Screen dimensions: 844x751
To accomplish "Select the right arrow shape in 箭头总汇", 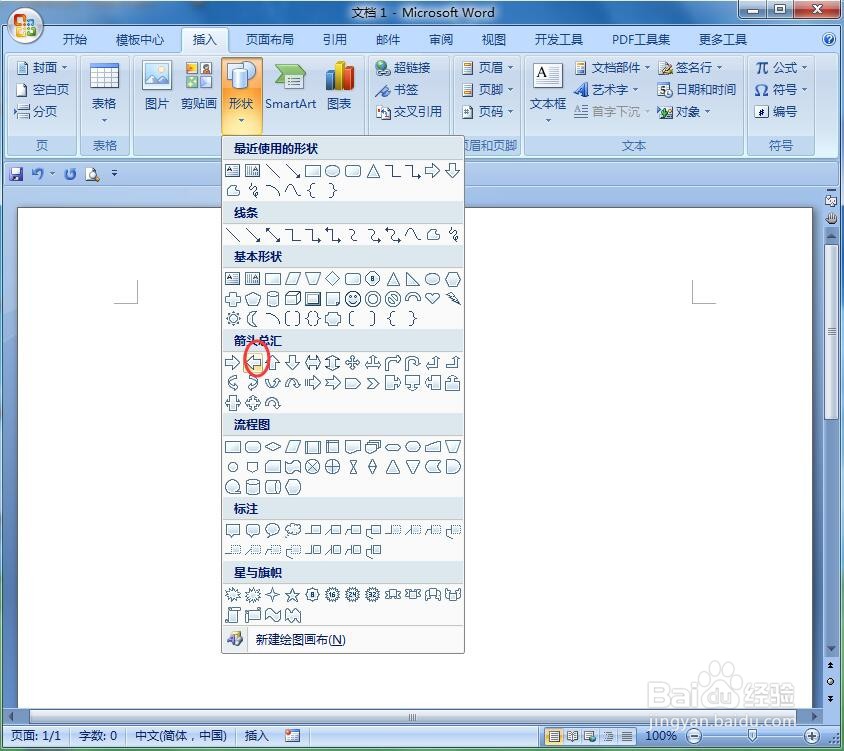I will pos(233,362).
